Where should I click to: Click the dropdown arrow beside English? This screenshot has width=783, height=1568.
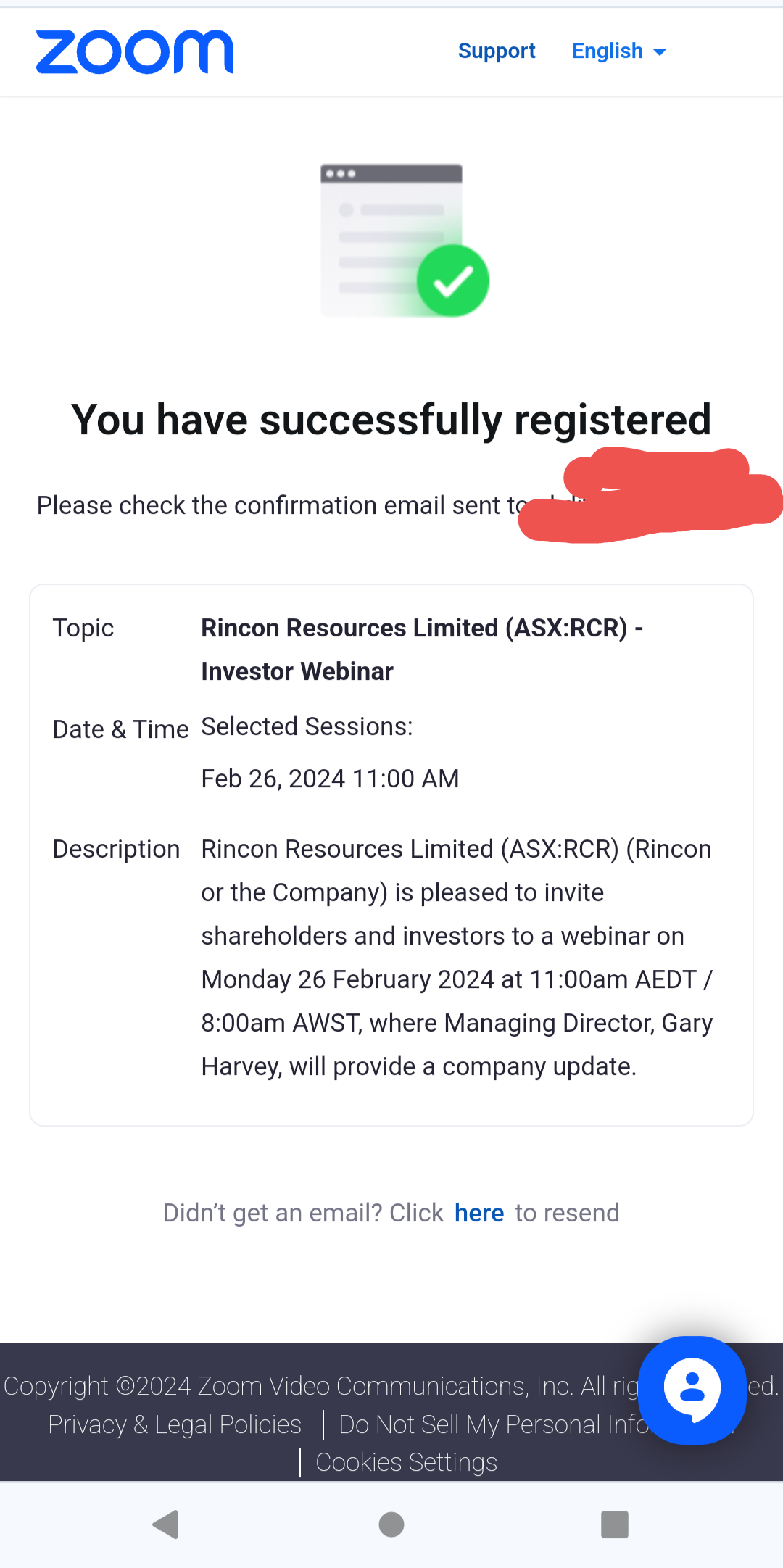tap(660, 52)
